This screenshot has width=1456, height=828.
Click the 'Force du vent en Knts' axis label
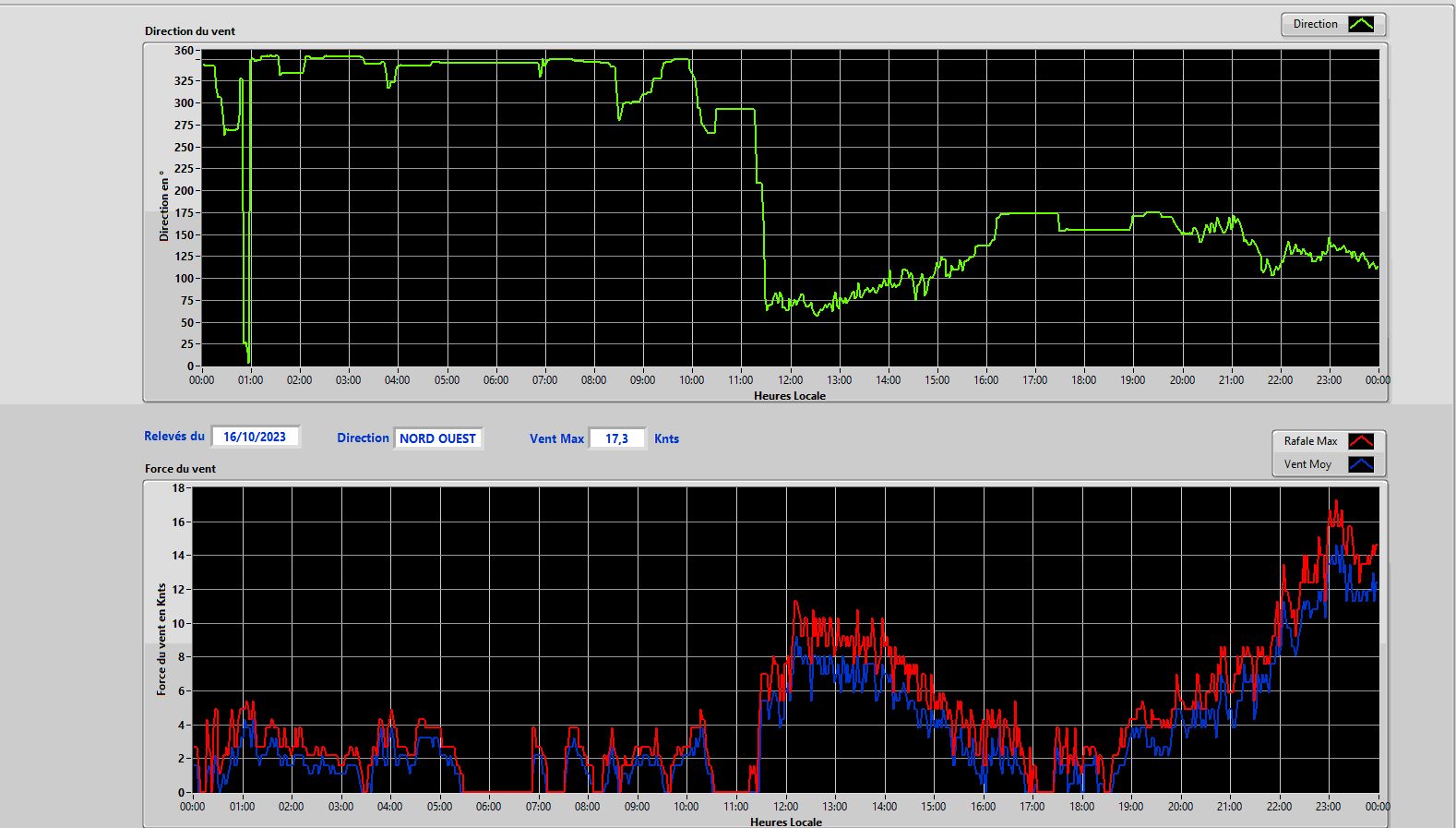[161, 639]
